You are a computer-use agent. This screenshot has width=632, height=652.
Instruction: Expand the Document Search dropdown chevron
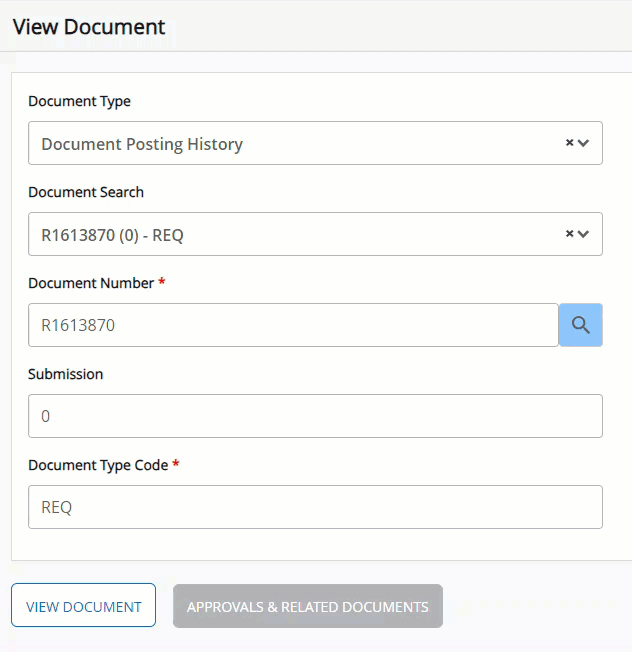(584, 234)
